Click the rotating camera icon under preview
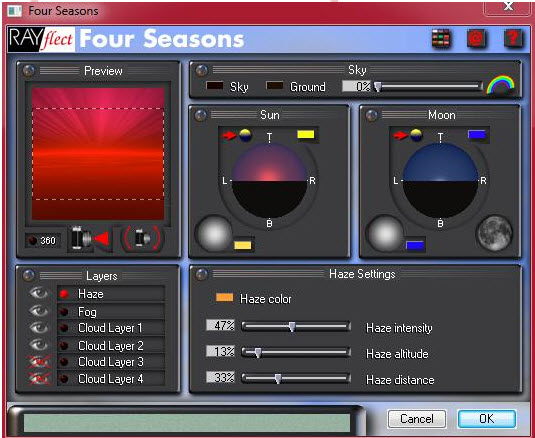This screenshot has height=438, width=535. [143, 238]
